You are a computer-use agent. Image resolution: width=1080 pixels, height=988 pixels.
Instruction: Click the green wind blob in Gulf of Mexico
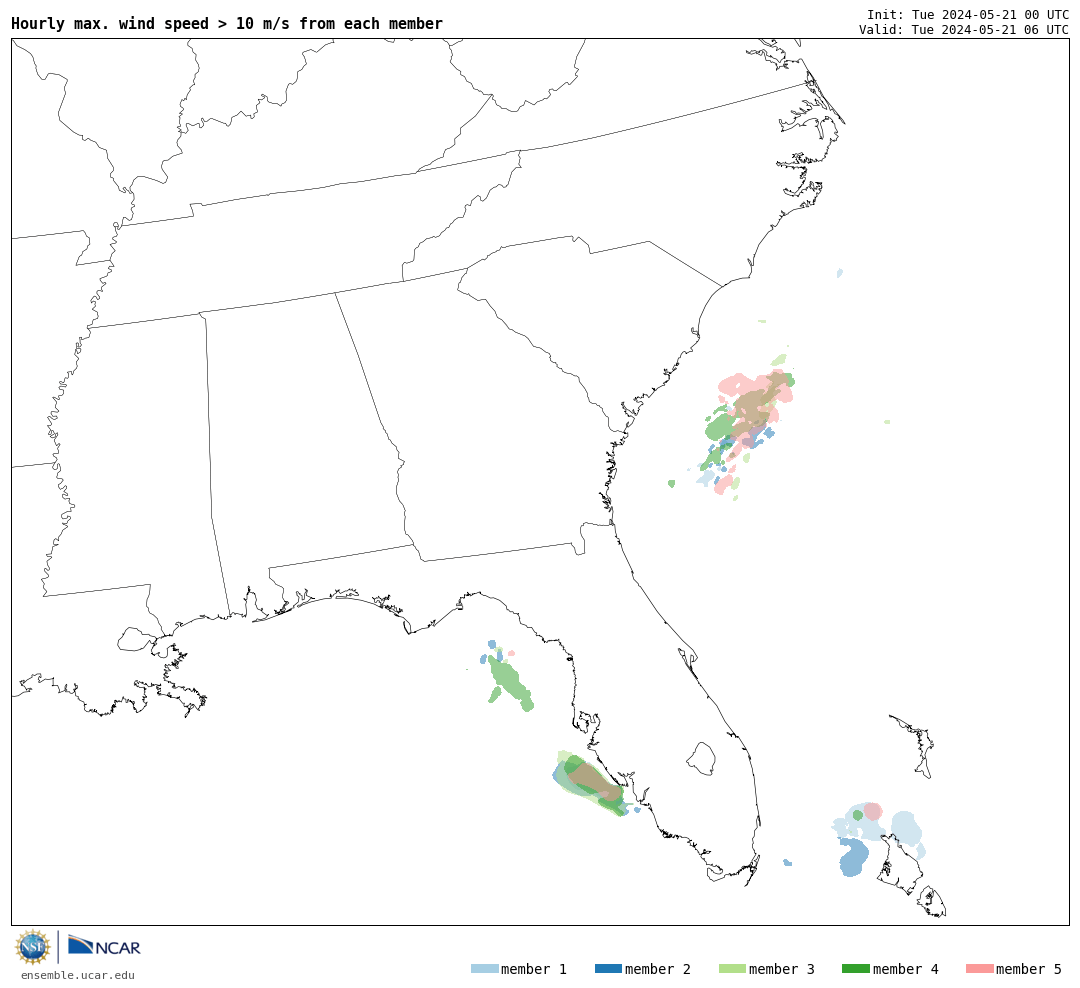click(x=510, y=683)
